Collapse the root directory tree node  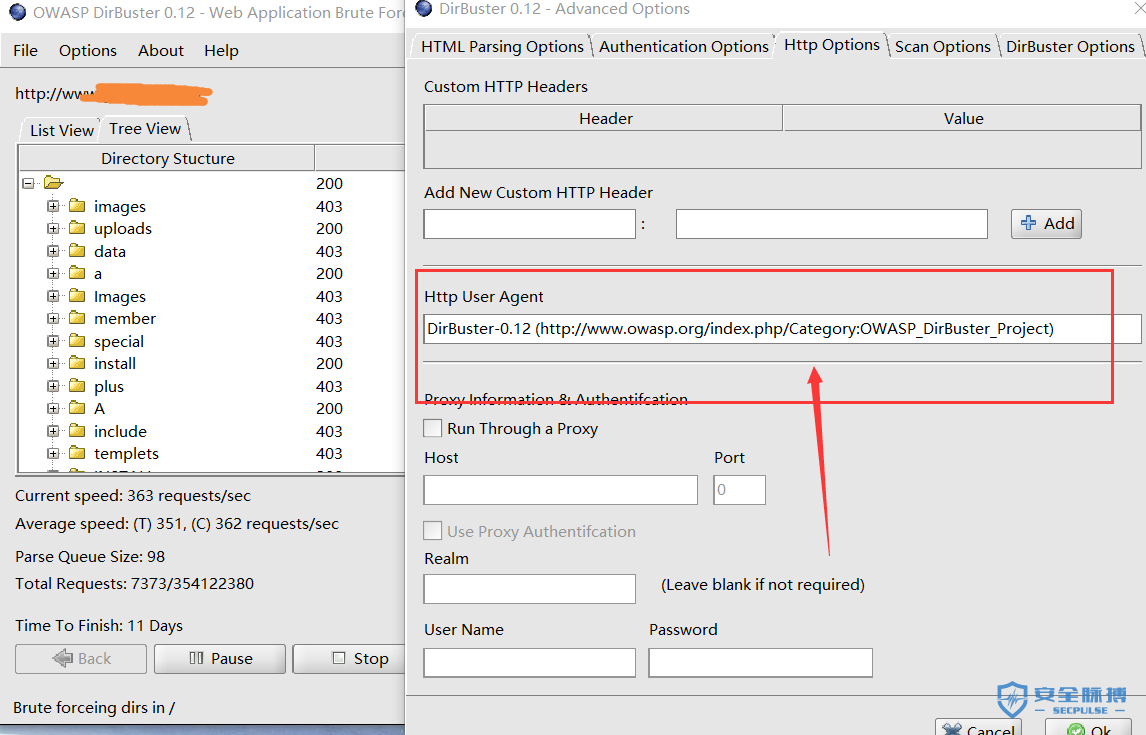click(29, 183)
